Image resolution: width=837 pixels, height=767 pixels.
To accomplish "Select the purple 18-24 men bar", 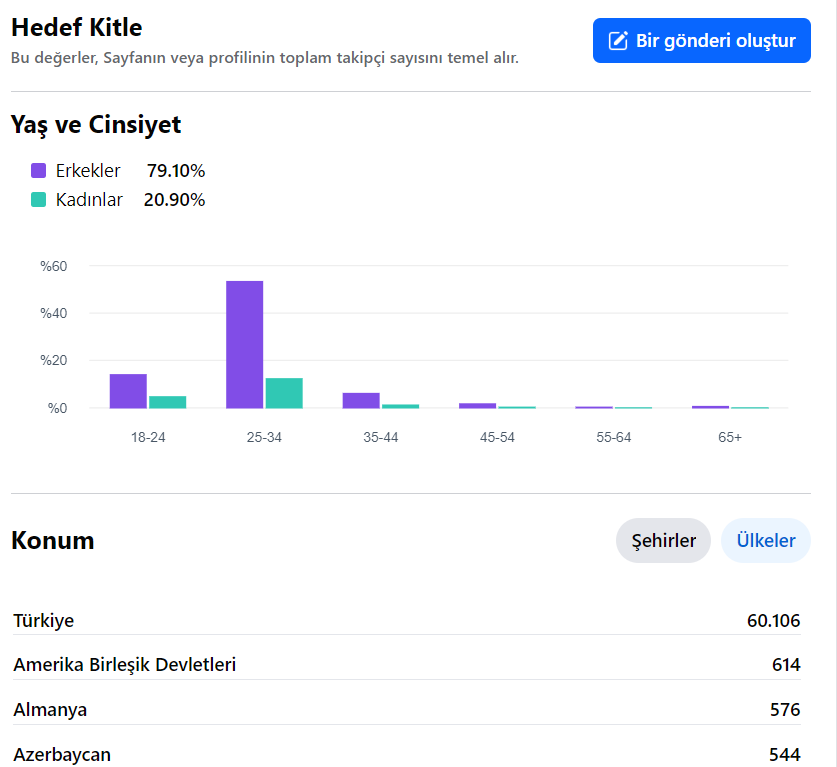I will [x=128, y=391].
